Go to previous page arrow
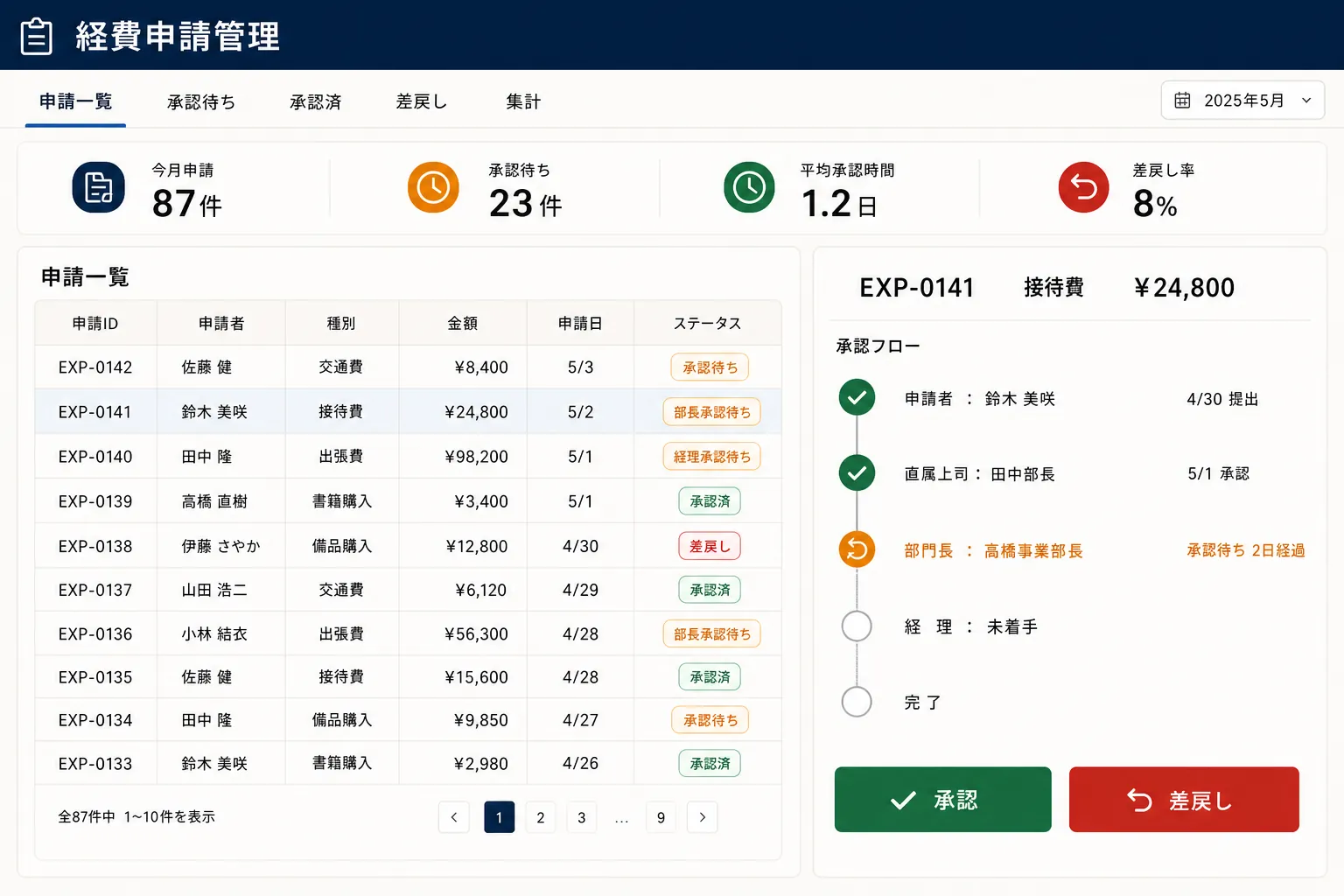This screenshot has width=1344, height=896. tap(453, 817)
